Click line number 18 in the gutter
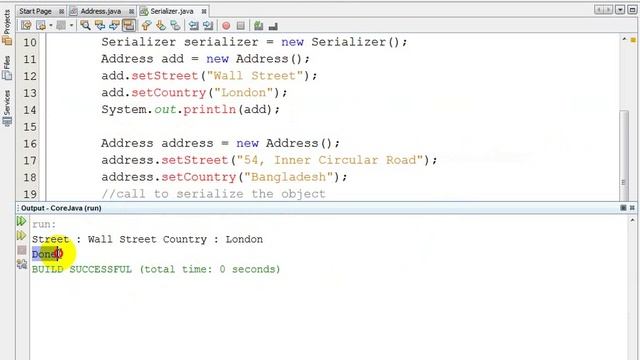This screenshot has width=640, height=360. click(x=30, y=178)
